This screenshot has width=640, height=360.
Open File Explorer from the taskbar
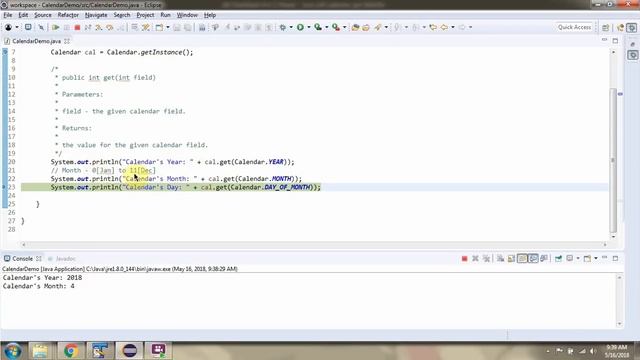(x=40, y=351)
